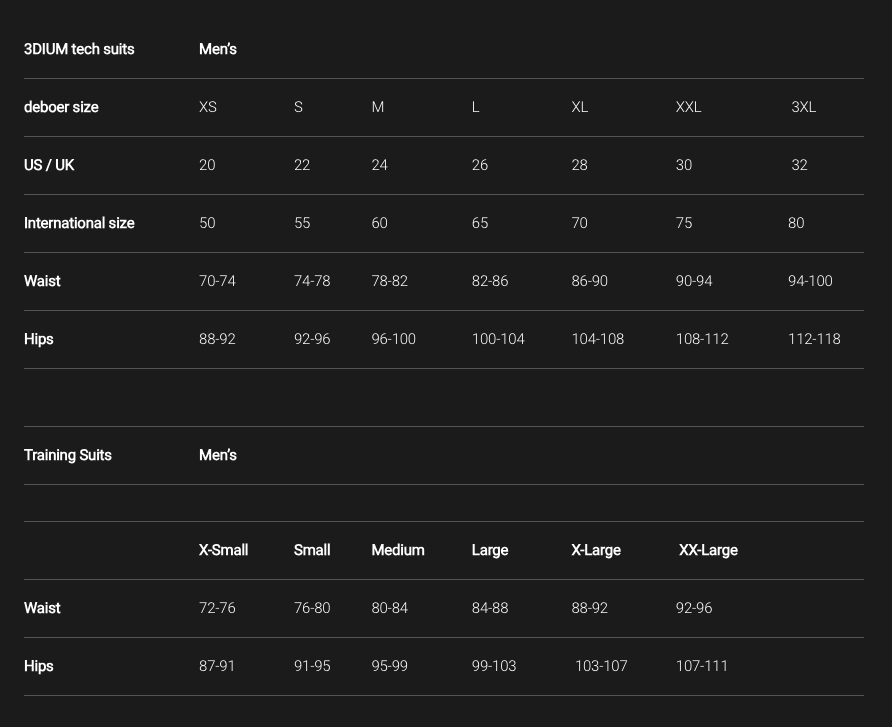This screenshot has width=892, height=727.
Task: Click the X-Small training size header
Action: click(x=223, y=550)
